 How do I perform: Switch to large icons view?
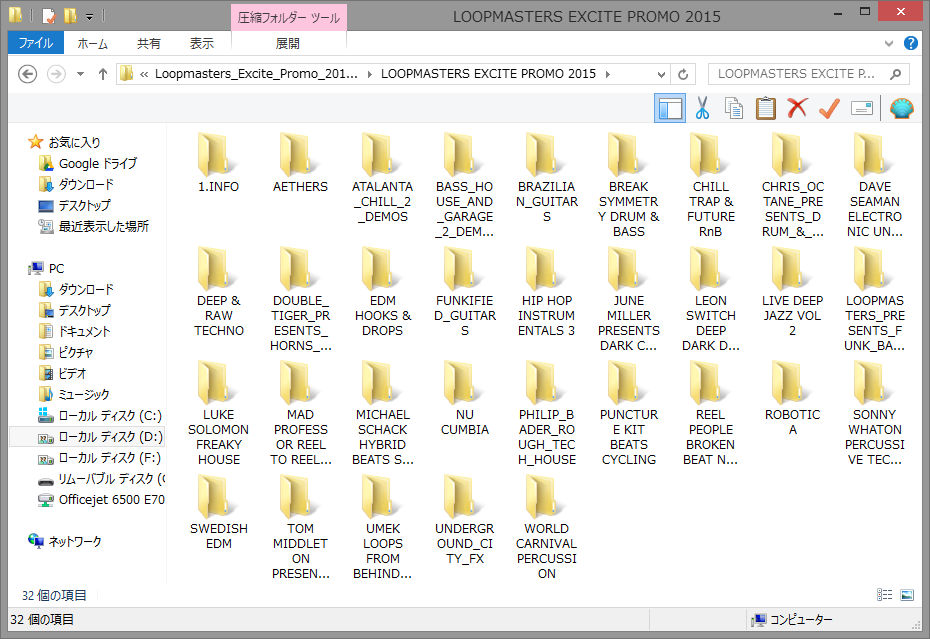(x=907, y=595)
